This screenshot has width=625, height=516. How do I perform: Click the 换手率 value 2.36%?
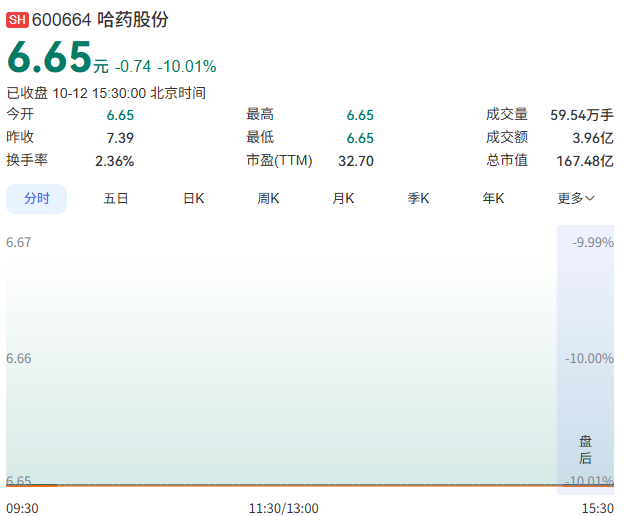114,161
